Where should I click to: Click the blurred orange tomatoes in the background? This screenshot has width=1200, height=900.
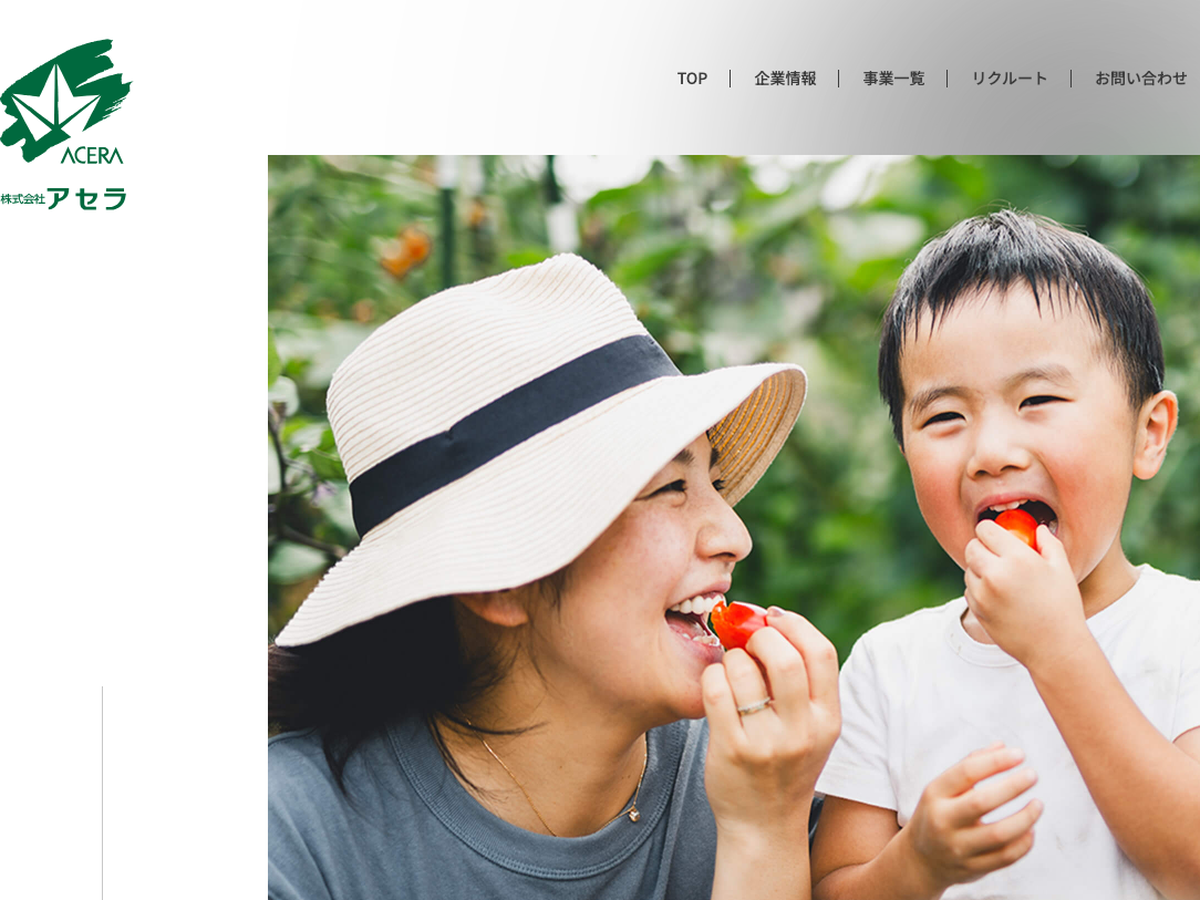[405, 250]
